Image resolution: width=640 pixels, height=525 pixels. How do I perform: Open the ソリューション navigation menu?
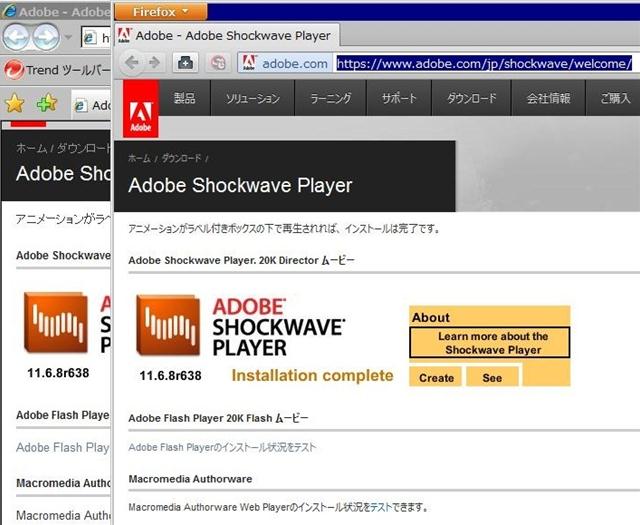[x=253, y=98]
